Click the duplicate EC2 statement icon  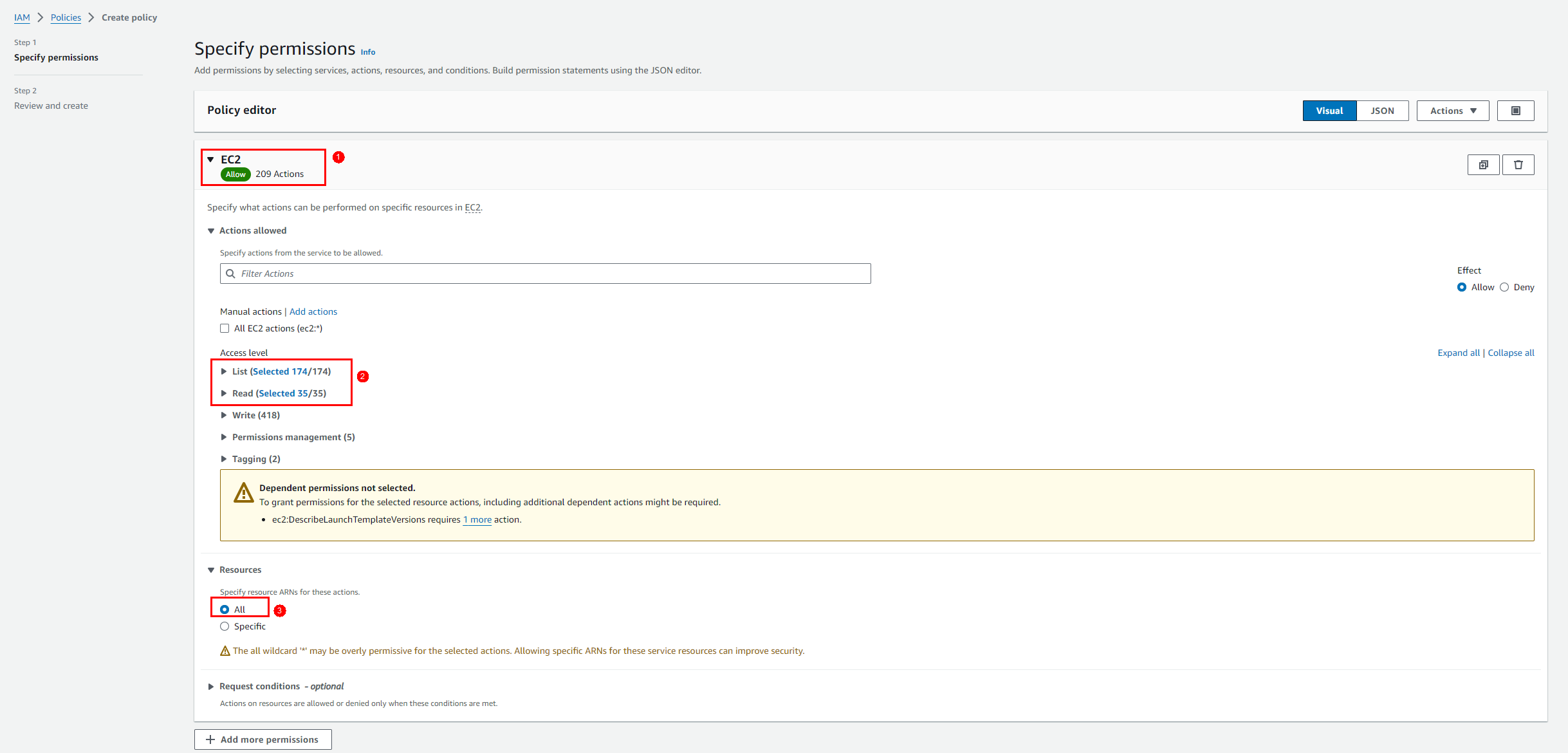(x=1483, y=165)
